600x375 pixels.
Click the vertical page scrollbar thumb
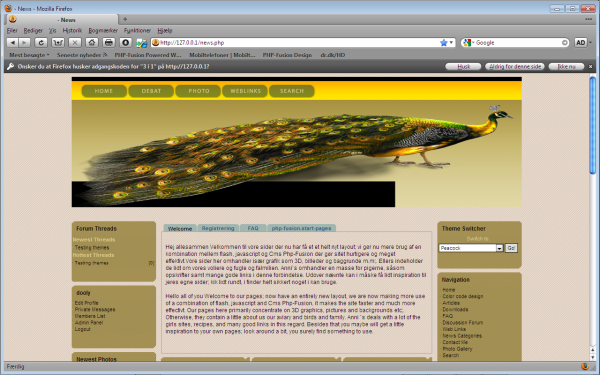pos(593,126)
